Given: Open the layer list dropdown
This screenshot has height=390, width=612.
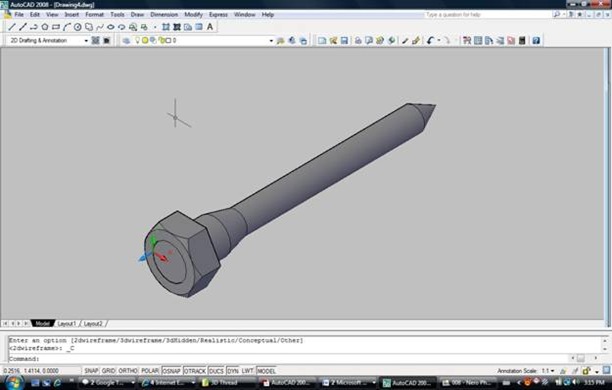Looking at the screenshot, I should (271, 41).
